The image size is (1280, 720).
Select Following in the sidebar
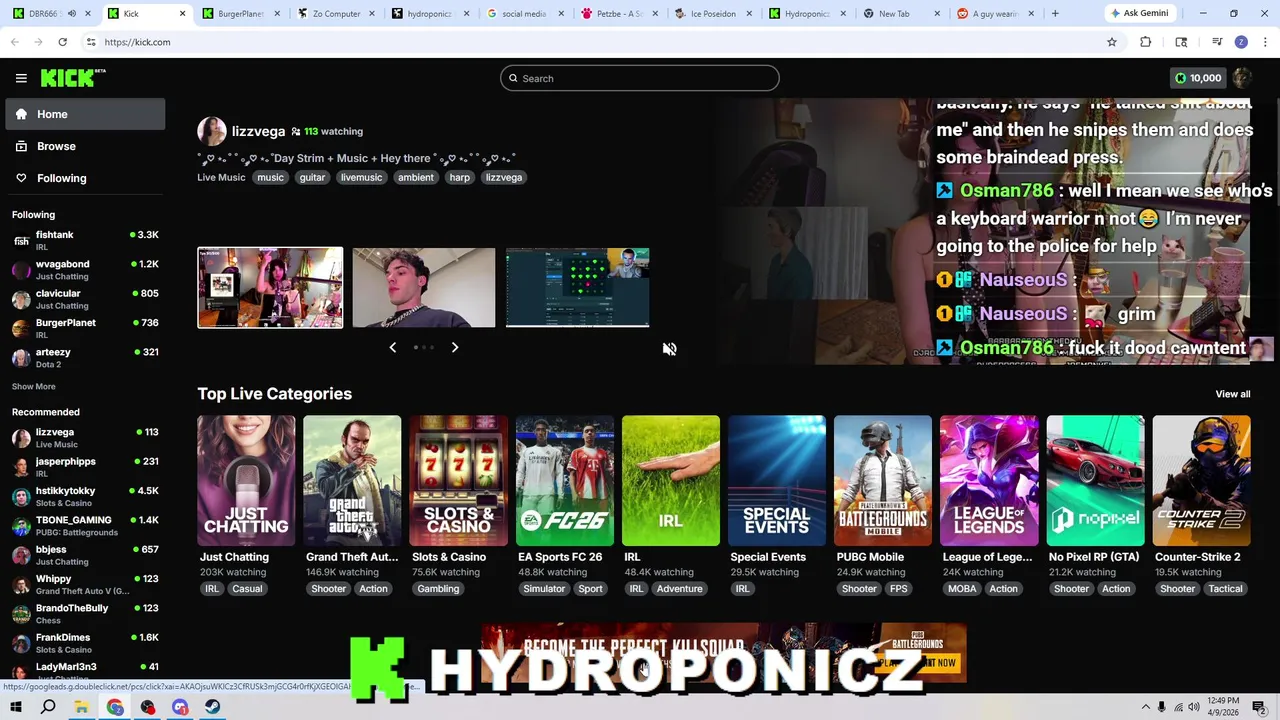coord(85,178)
